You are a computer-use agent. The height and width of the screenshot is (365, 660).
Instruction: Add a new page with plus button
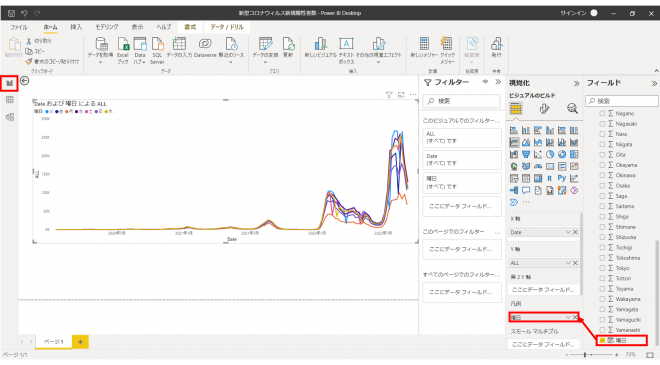click(x=80, y=342)
